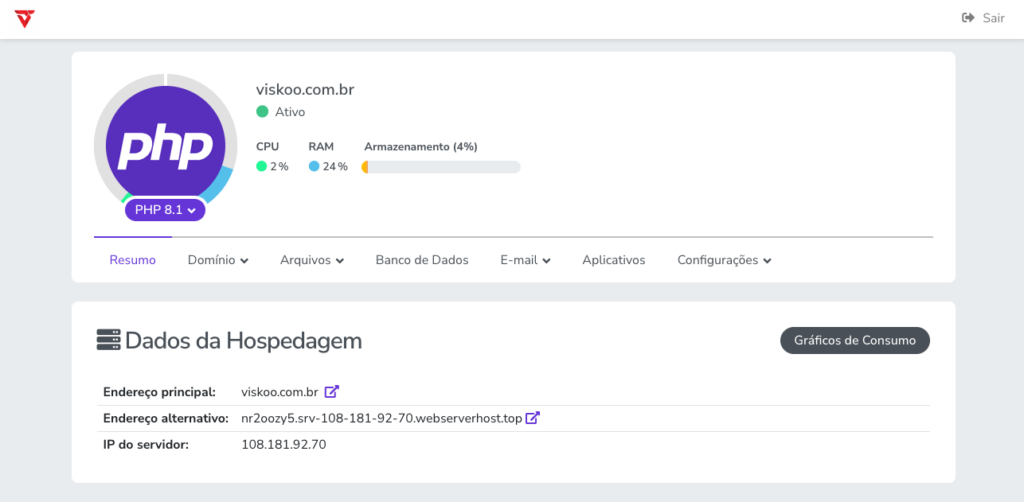1024x502 pixels.
Task: Select the Resumo tab
Action: tap(133, 260)
